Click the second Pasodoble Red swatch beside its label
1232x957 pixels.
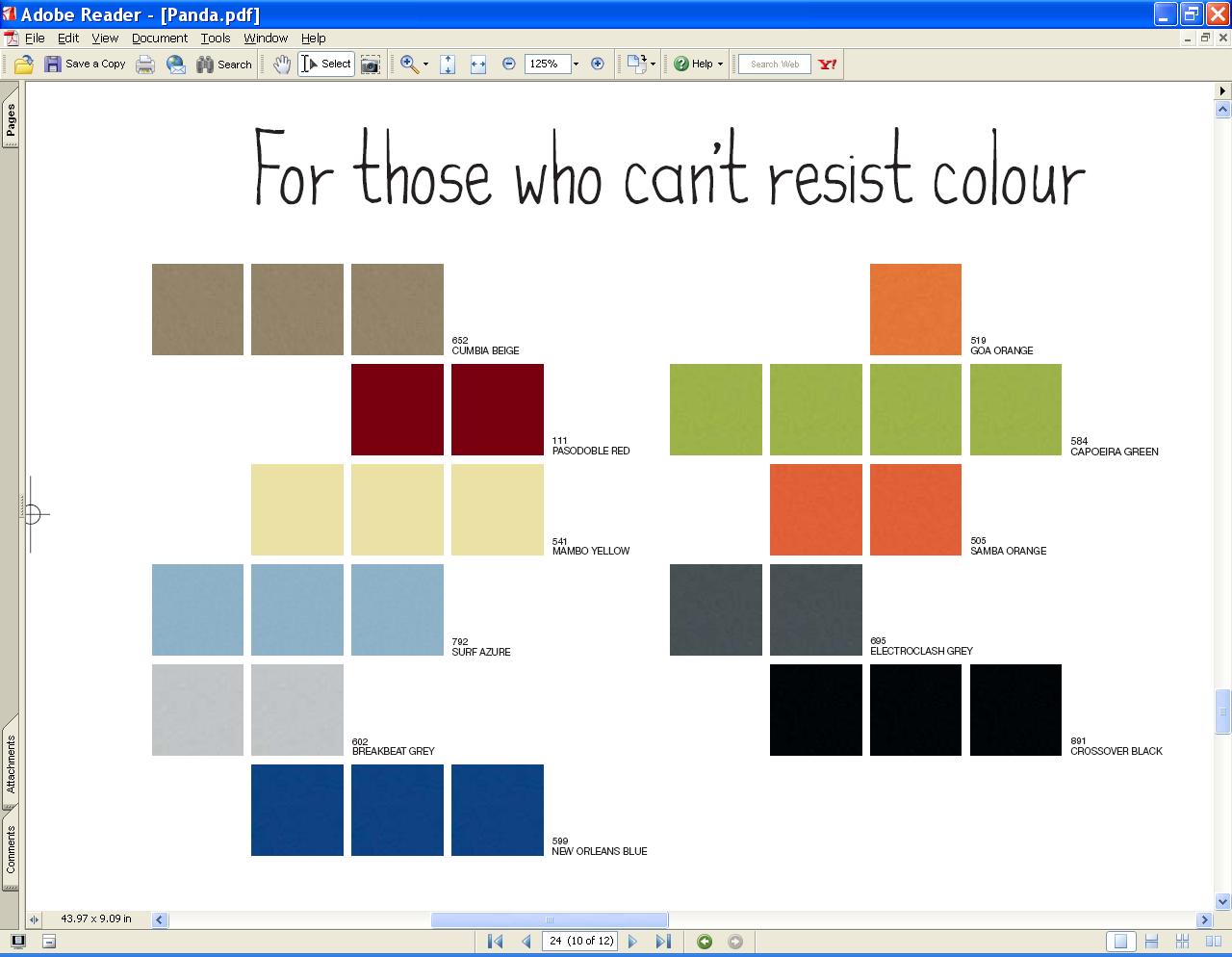(x=498, y=409)
